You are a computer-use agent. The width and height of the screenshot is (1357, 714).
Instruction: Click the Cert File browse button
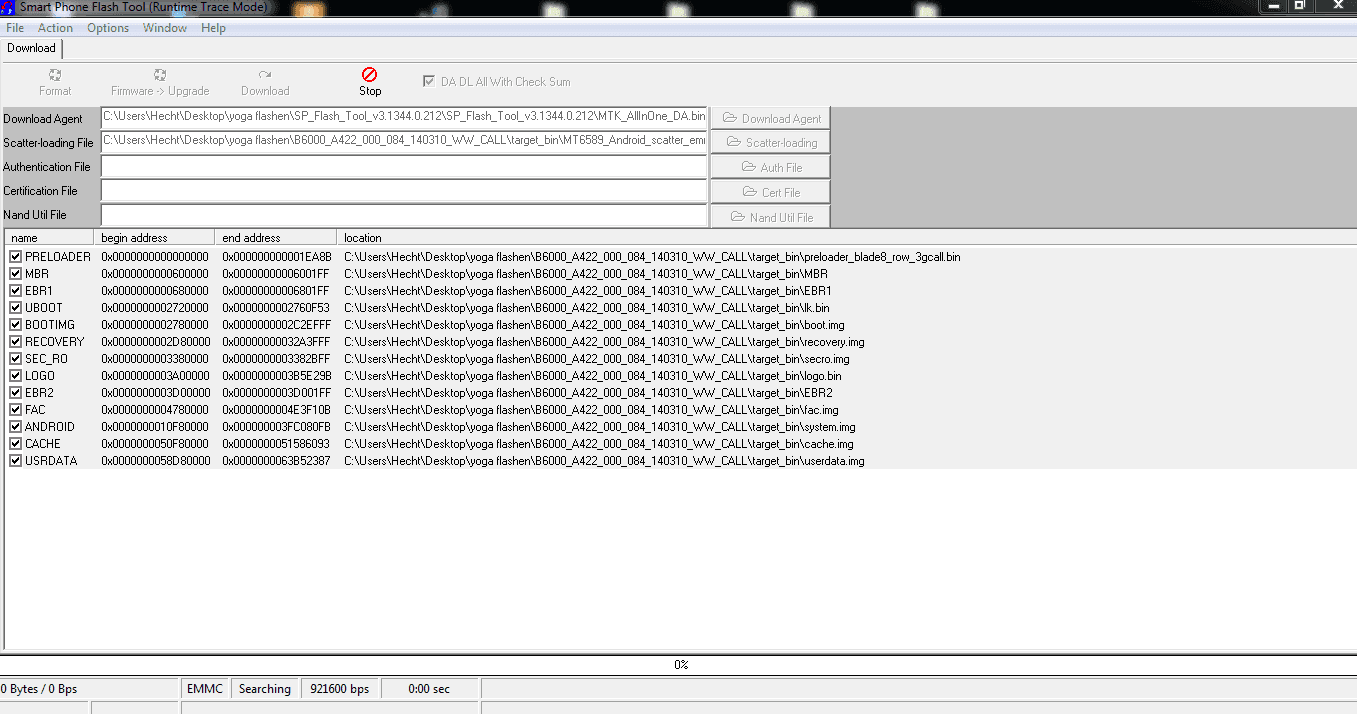coord(770,192)
